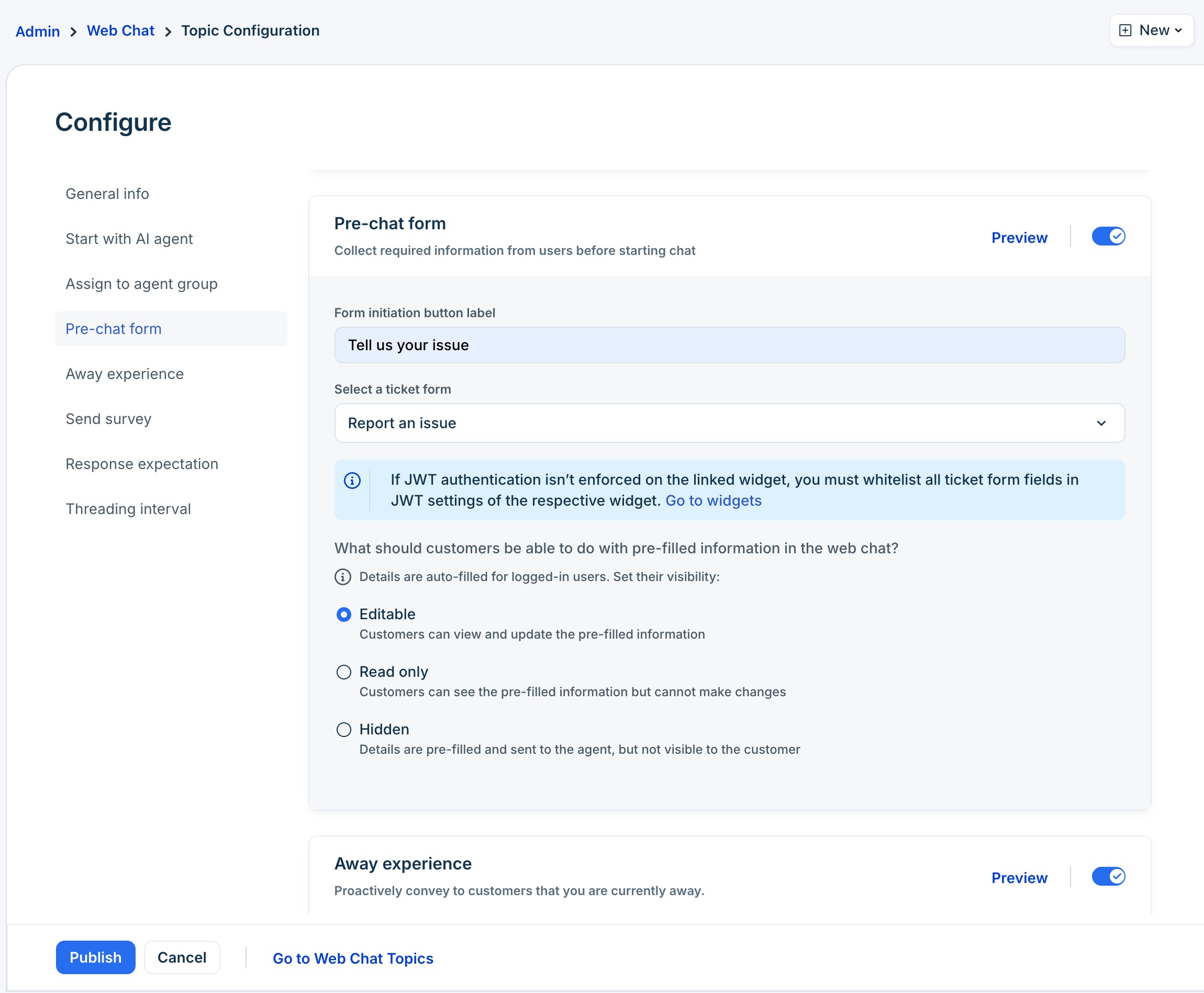The width and height of the screenshot is (1204, 993).
Task: Click the info icon beside auto-filled details
Action: click(x=342, y=576)
